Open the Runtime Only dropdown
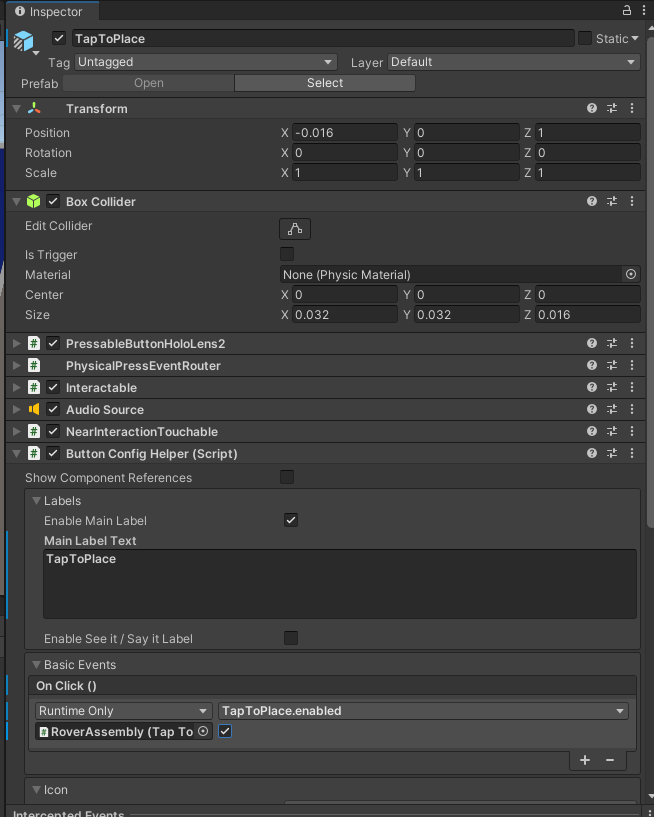The width and height of the screenshot is (654, 817). pyautogui.click(x=124, y=711)
